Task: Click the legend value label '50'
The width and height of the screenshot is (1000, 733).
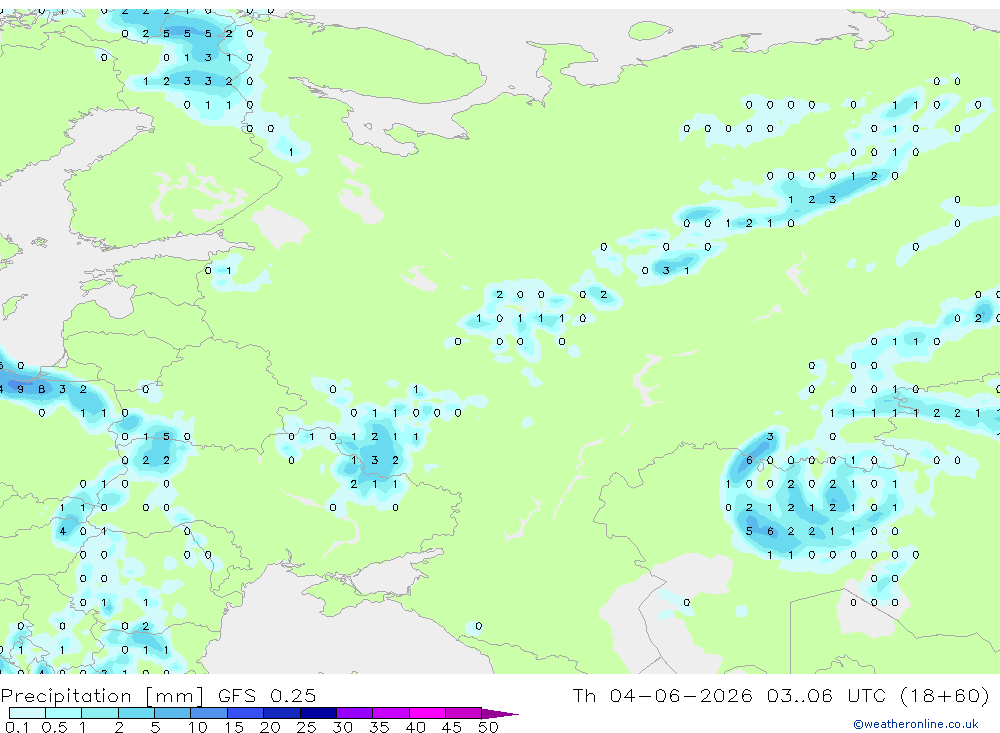Action: tap(488, 727)
